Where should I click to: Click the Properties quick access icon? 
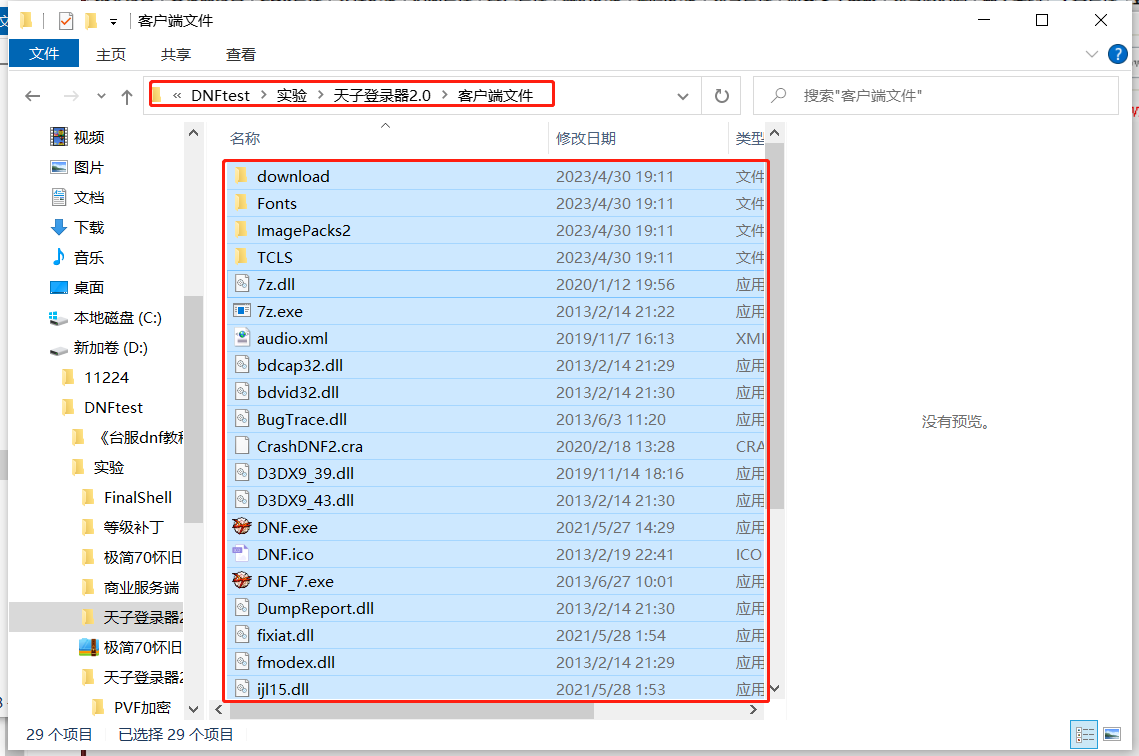coord(66,20)
